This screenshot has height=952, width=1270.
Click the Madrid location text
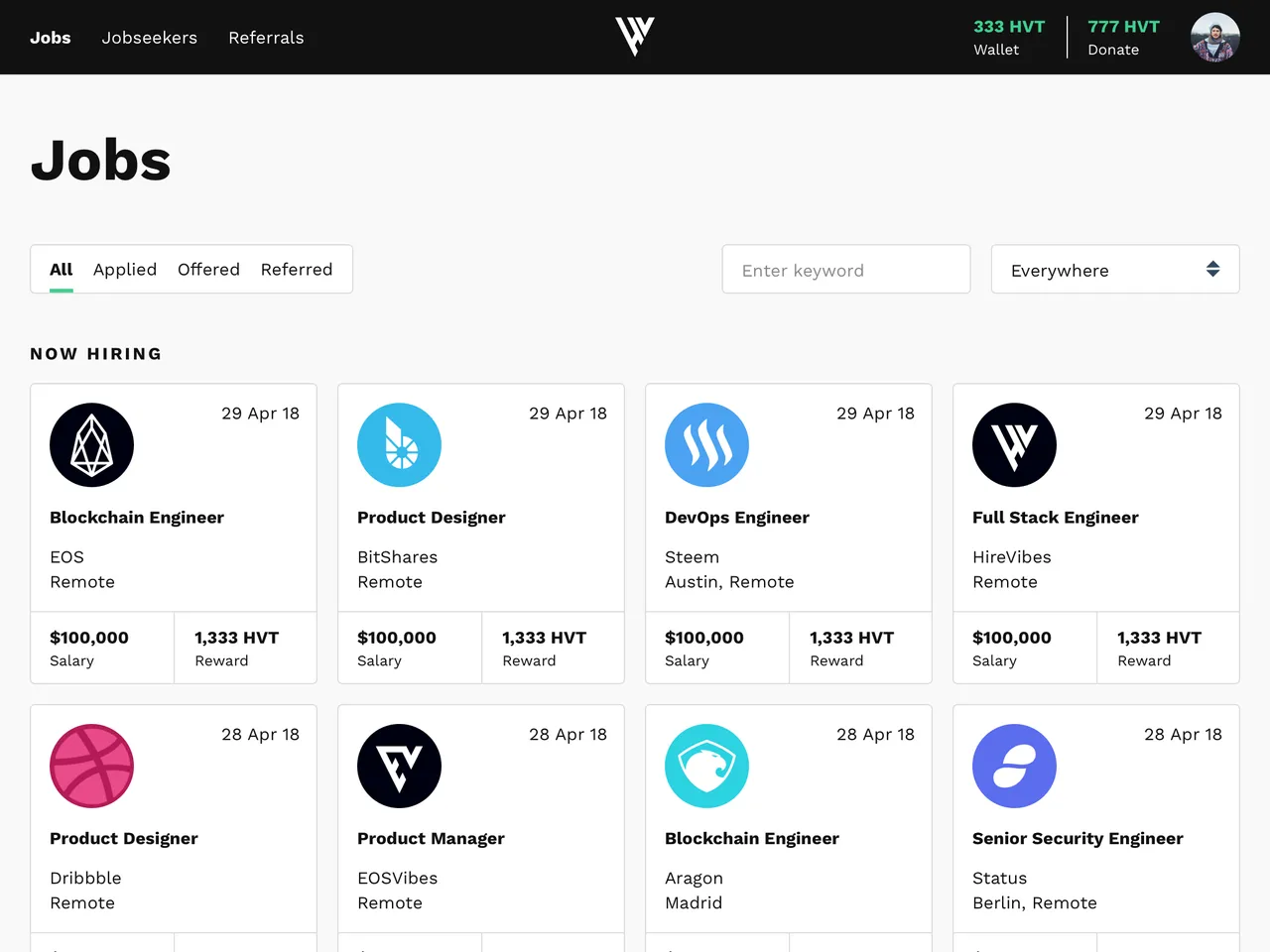click(694, 903)
